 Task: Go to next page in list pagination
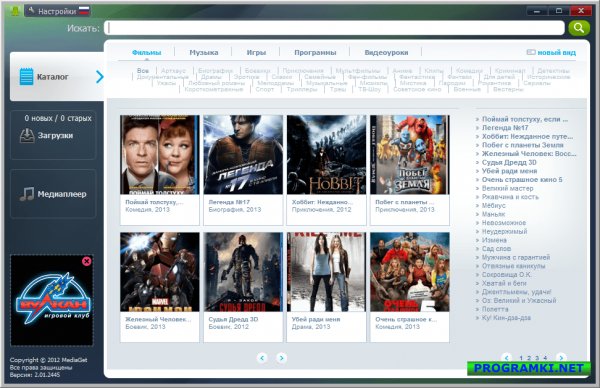tap(561, 358)
